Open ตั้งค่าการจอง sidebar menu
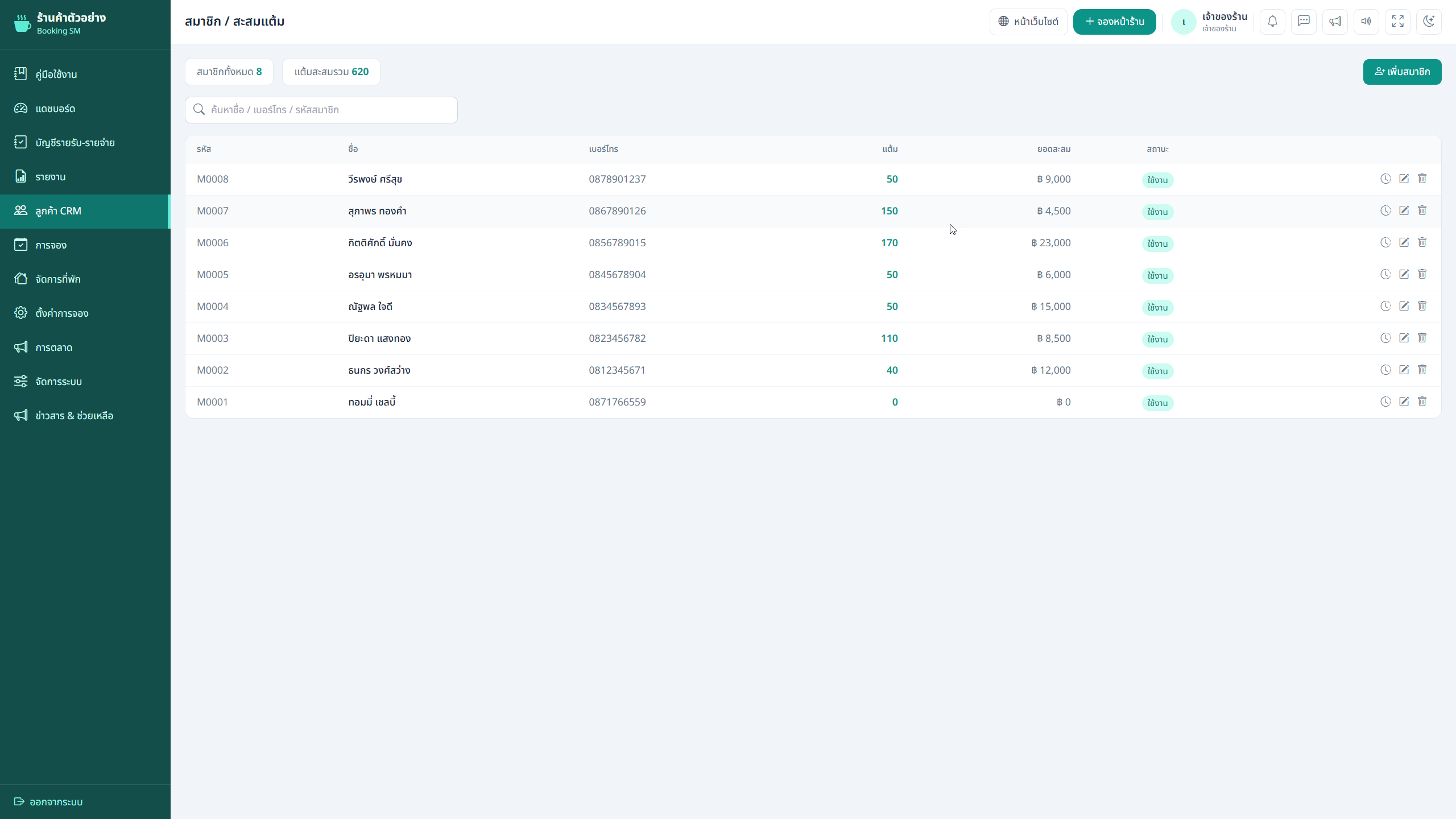This screenshot has width=1456, height=819. click(x=85, y=313)
